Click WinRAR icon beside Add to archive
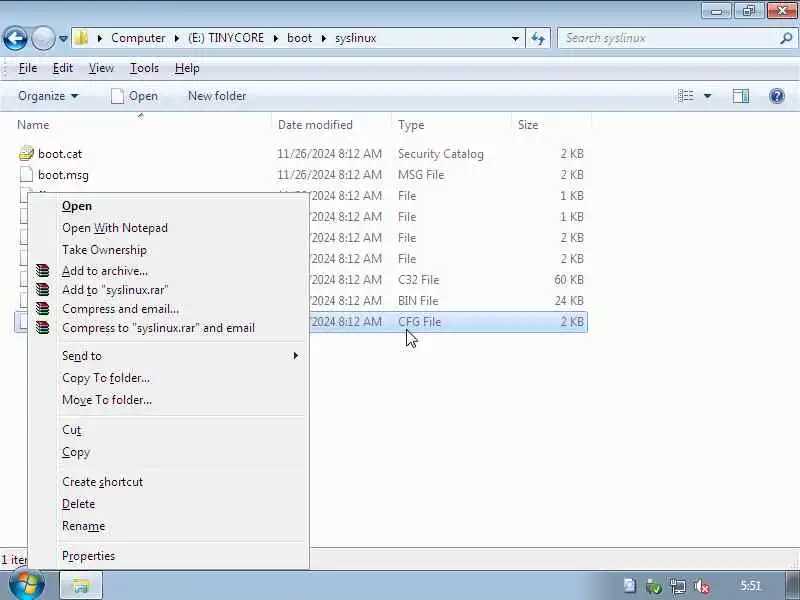The image size is (800, 600). tap(43, 270)
